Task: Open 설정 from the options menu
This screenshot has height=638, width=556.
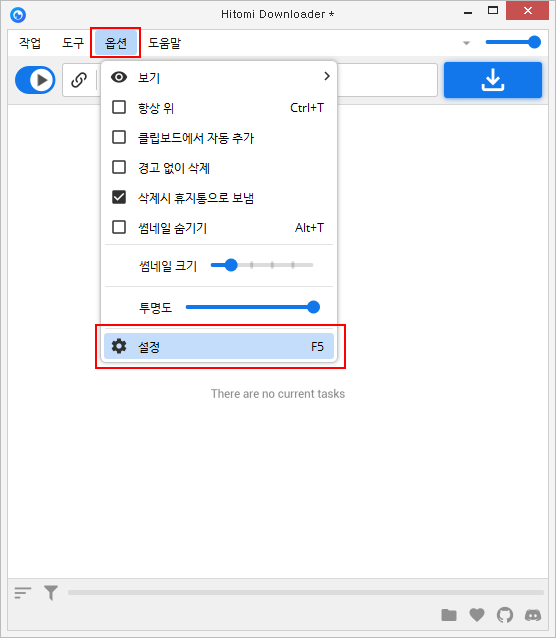Action: (x=219, y=346)
